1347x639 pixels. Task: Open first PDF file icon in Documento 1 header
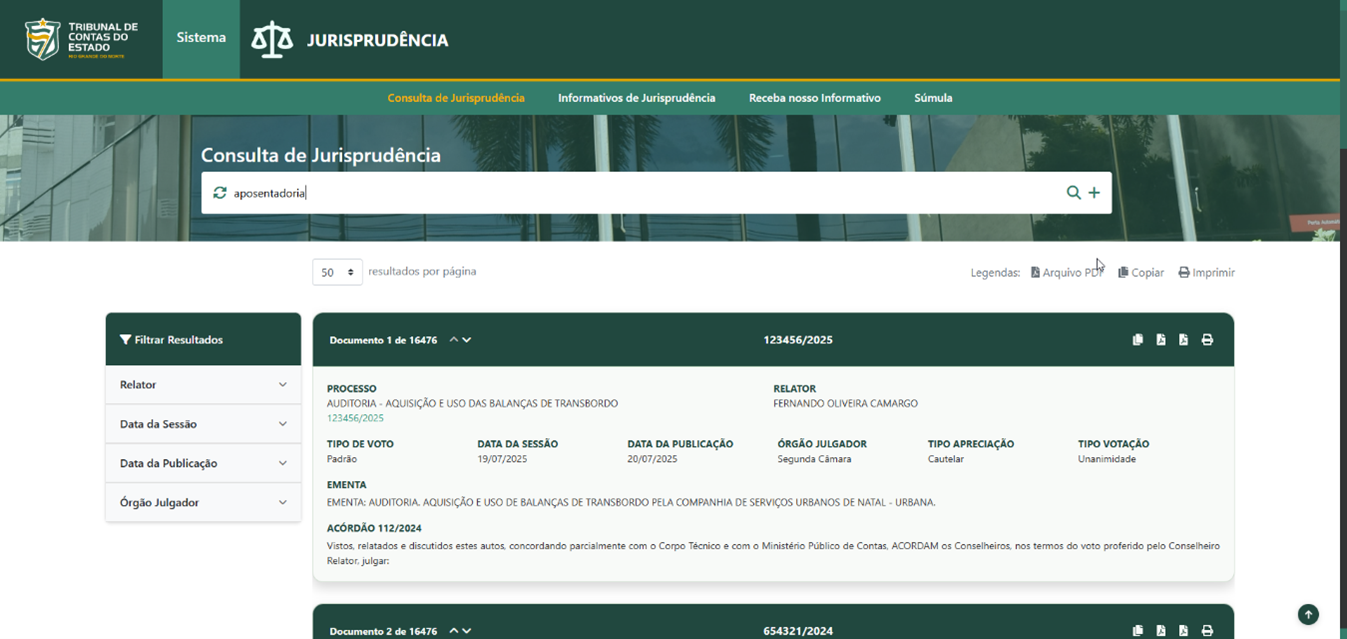pos(1161,340)
